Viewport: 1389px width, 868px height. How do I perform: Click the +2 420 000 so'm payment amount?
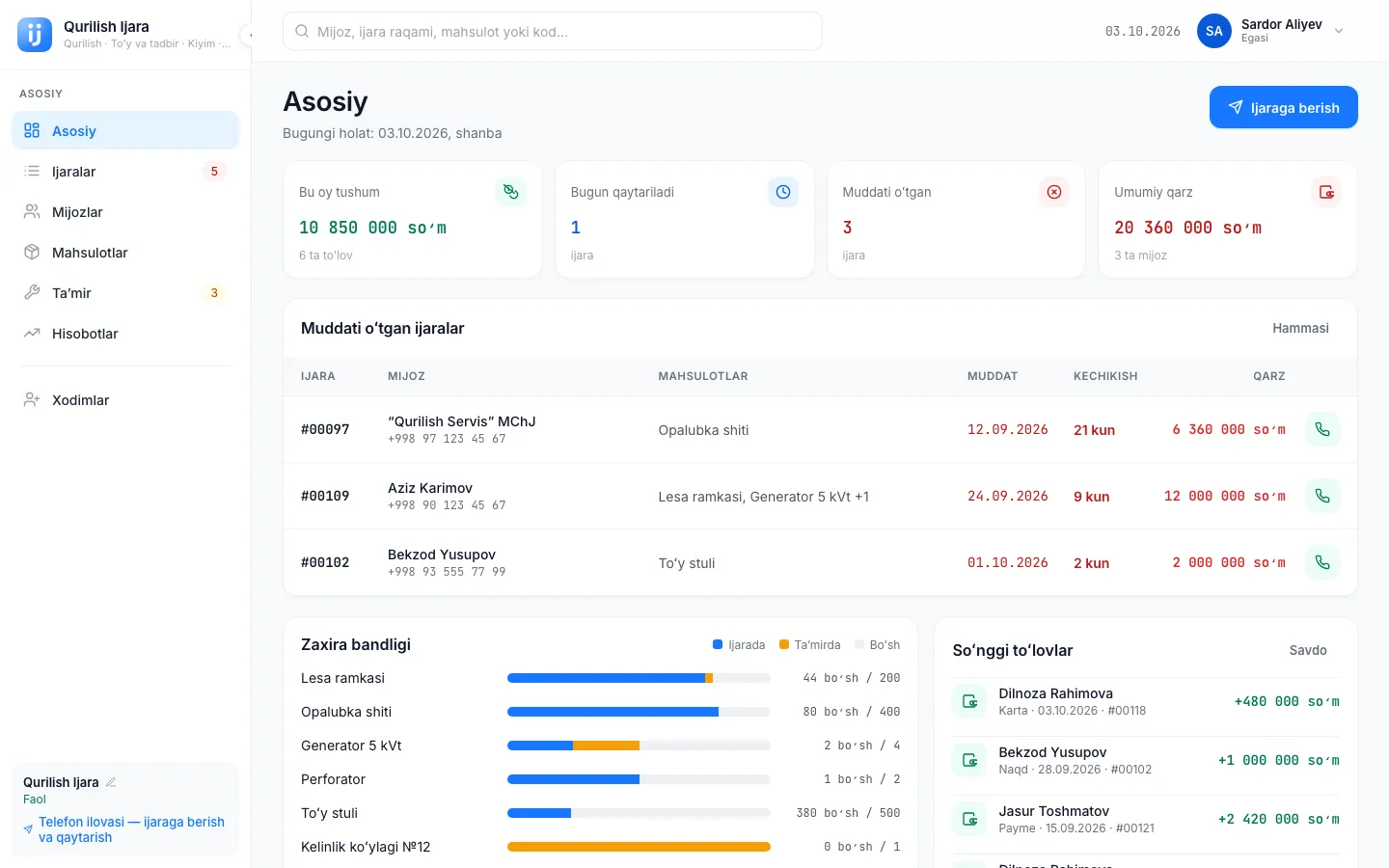point(1278,819)
